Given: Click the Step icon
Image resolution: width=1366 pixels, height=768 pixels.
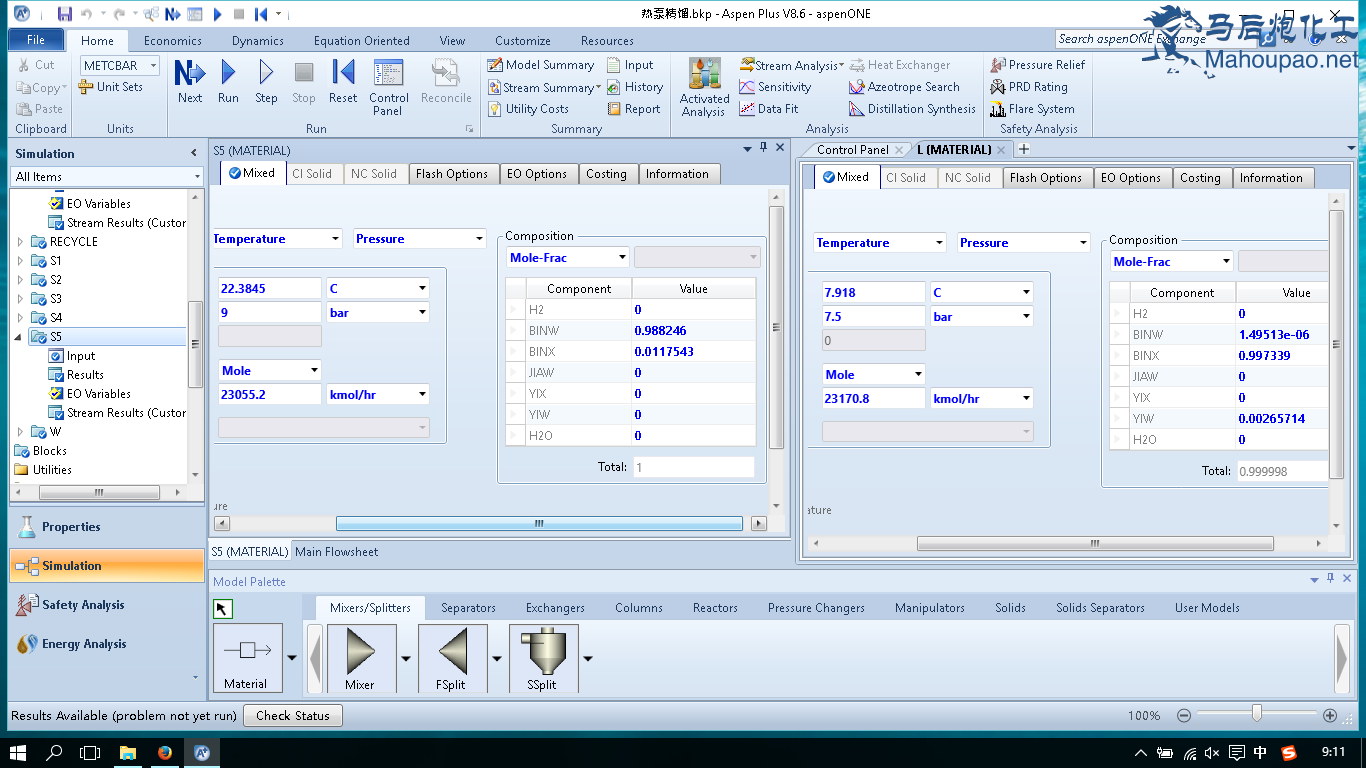Looking at the screenshot, I should coord(266,82).
